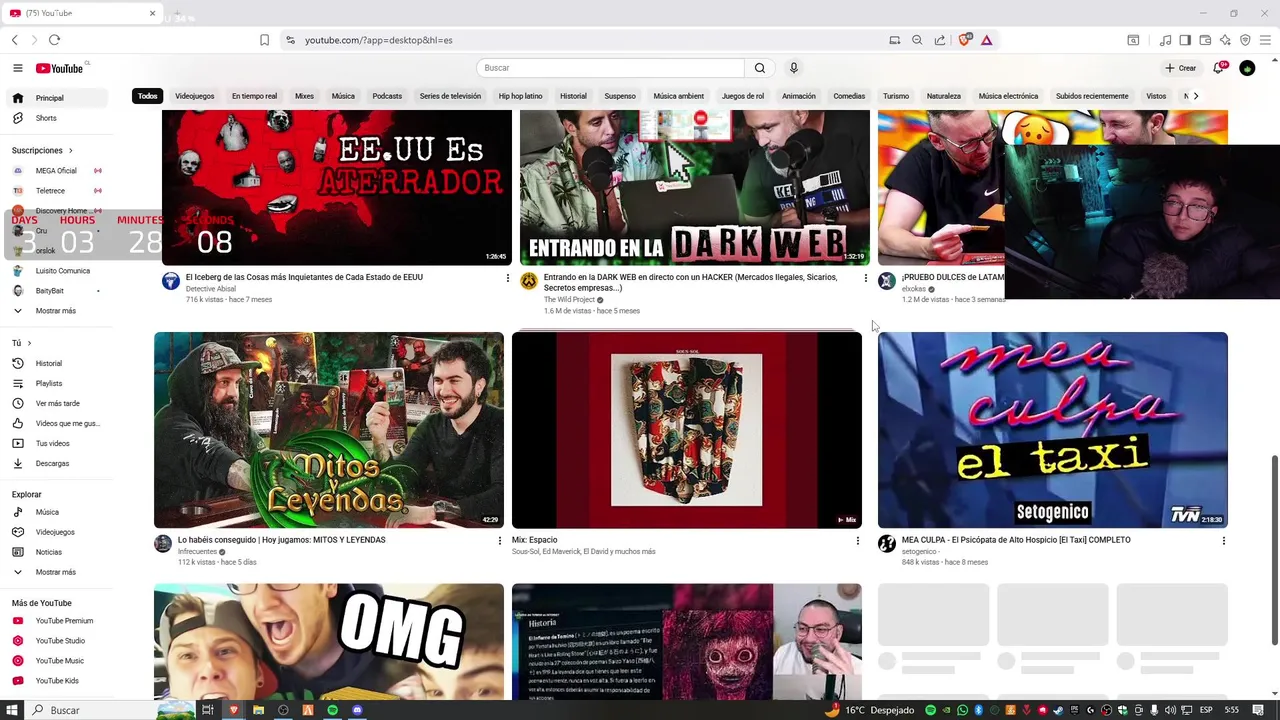Open Luisito Comunica subscription
The height and width of the screenshot is (720, 1280).
coord(59,271)
